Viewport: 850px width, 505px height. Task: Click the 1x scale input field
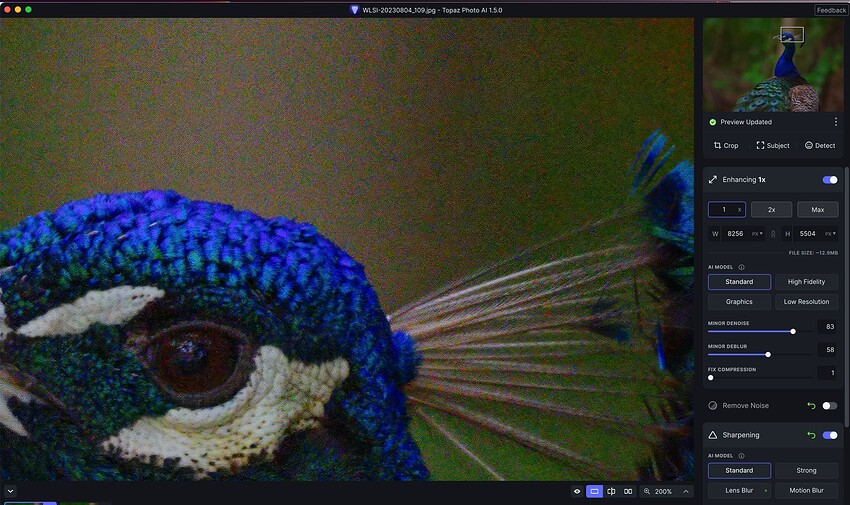[726, 210]
